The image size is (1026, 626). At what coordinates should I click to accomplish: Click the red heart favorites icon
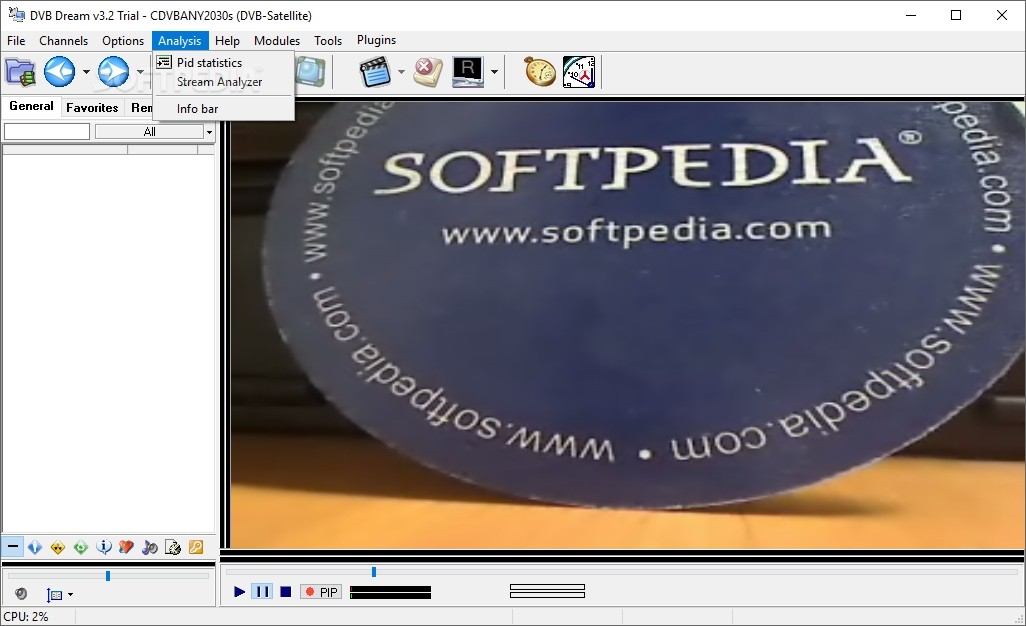tap(126, 547)
